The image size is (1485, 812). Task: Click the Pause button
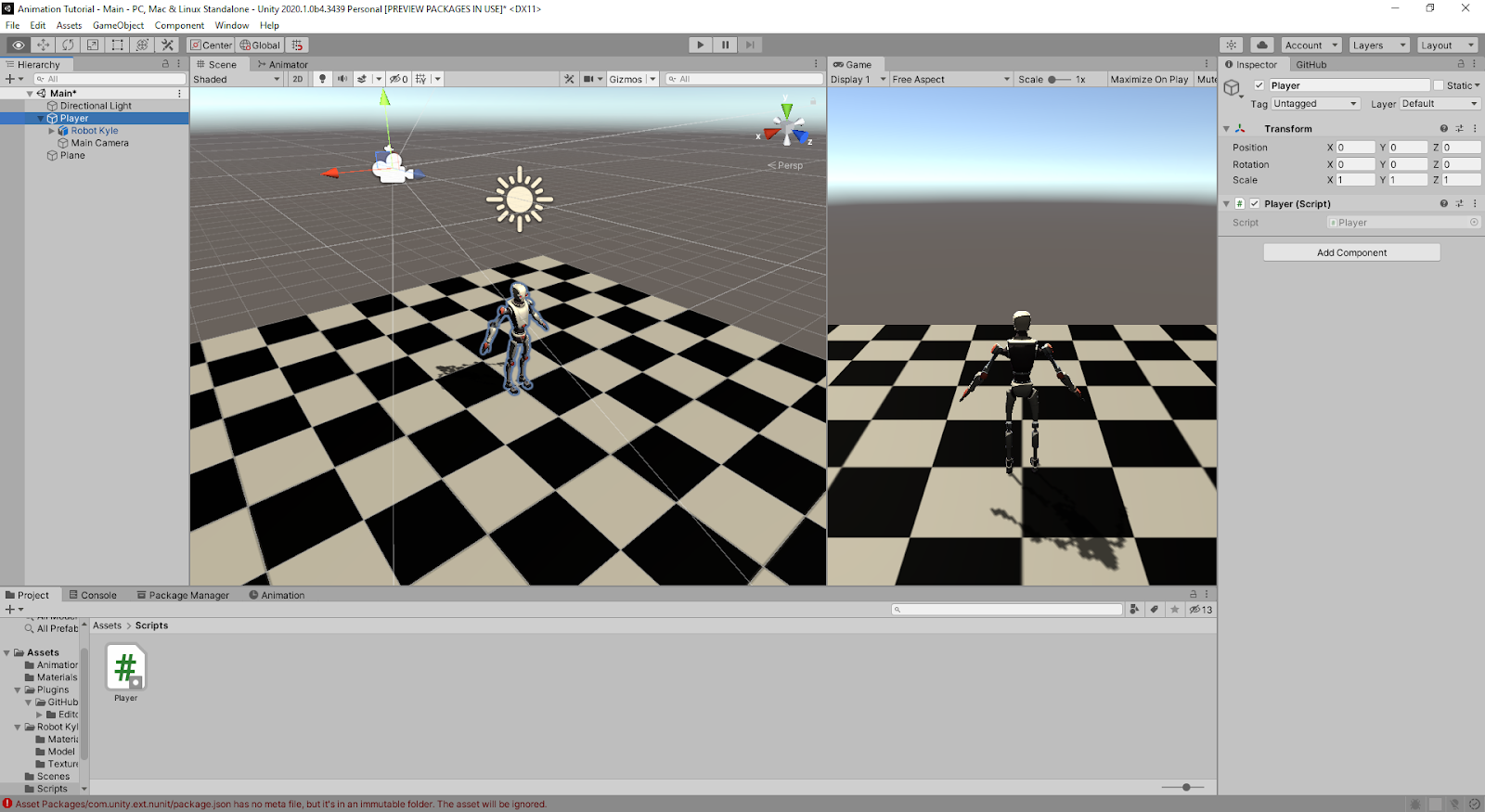[726, 45]
